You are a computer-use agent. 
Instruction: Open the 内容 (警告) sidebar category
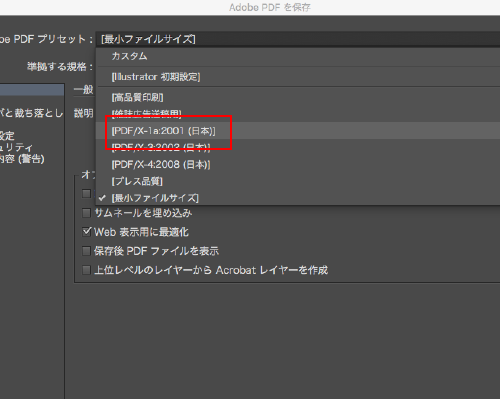coord(22,159)
